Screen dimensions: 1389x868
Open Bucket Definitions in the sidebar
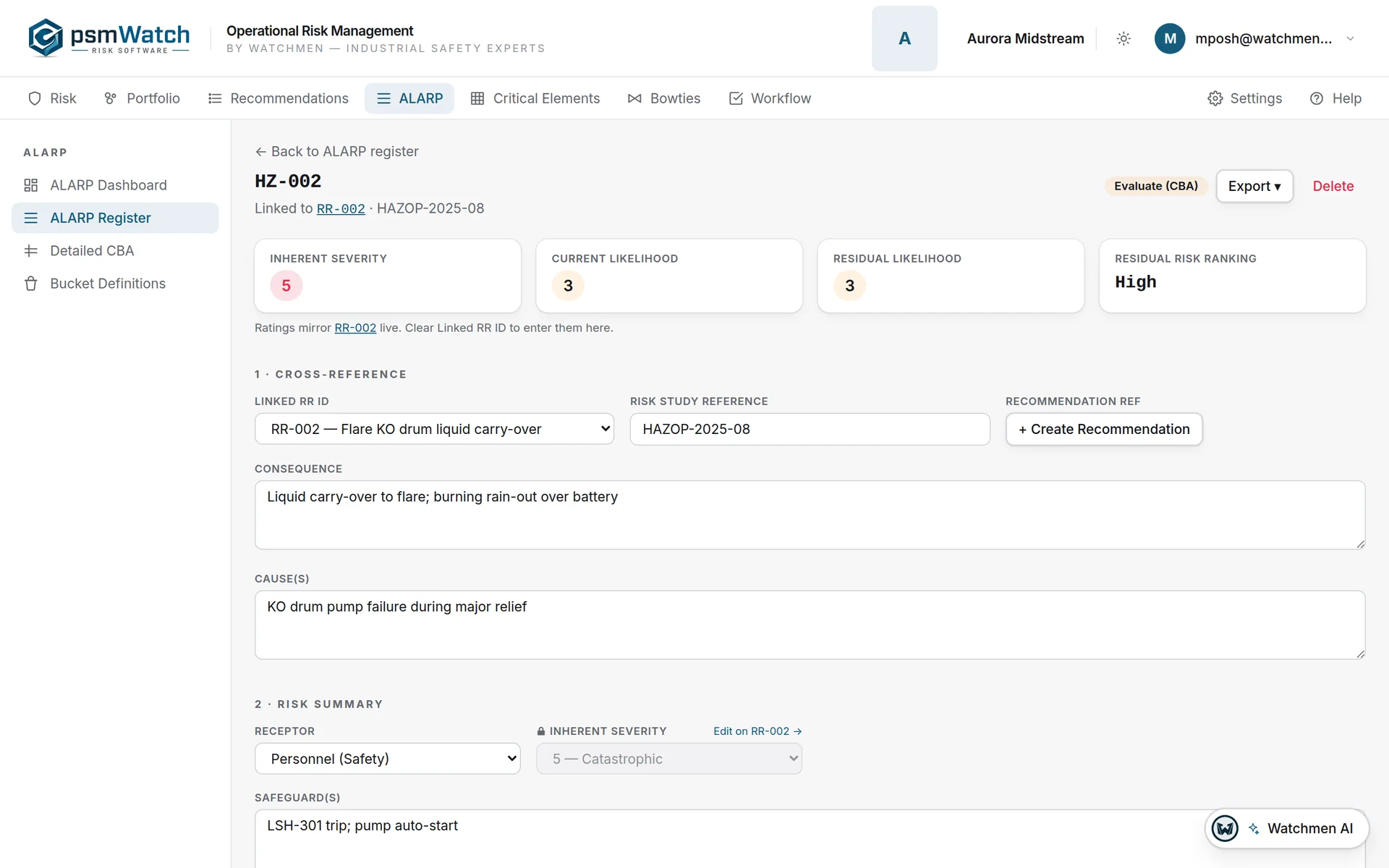tap(115, 284)
